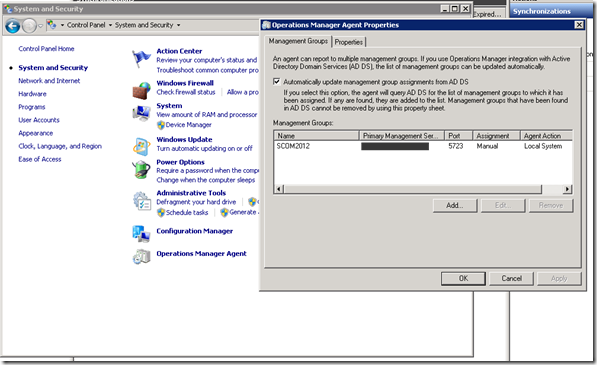Screen dimensions: 597x365
Task: Switch to the Properties tab
Action: 348,42
